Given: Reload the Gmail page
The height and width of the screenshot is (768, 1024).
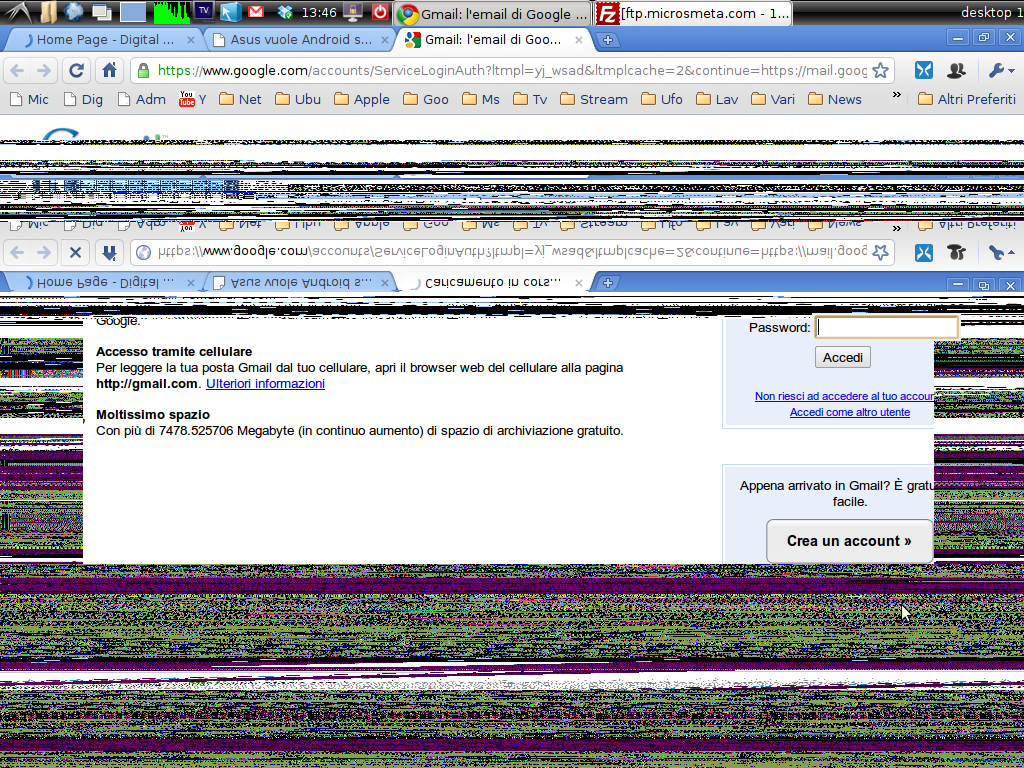Looking at the screenshot, I should [76, 70].
